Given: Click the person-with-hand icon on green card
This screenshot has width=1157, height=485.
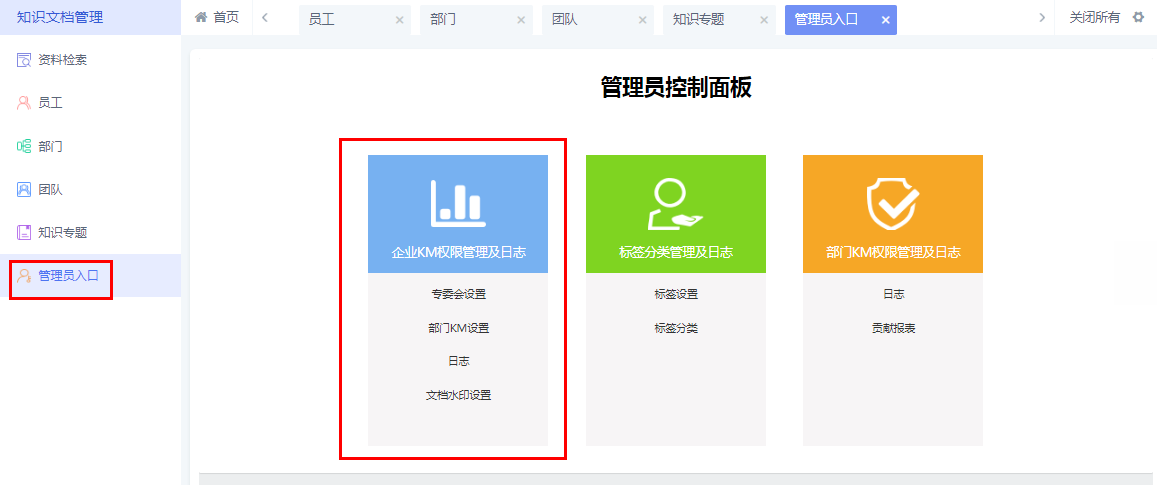Looking at the screenshot, I should click(675, 204).
